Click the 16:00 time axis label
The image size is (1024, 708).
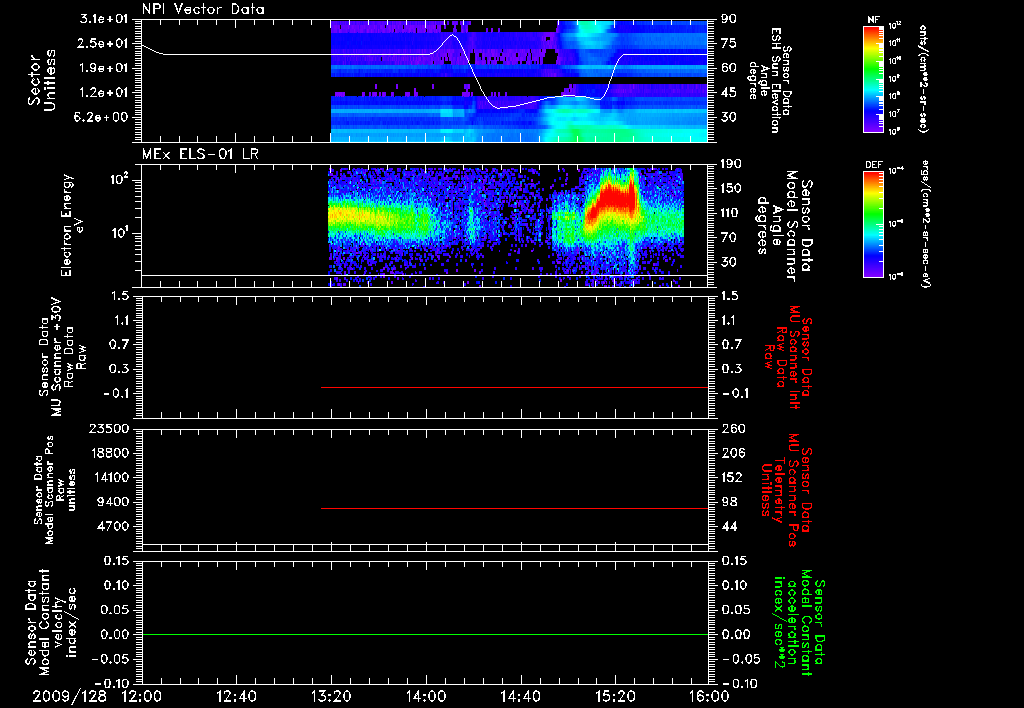(709, 696)
